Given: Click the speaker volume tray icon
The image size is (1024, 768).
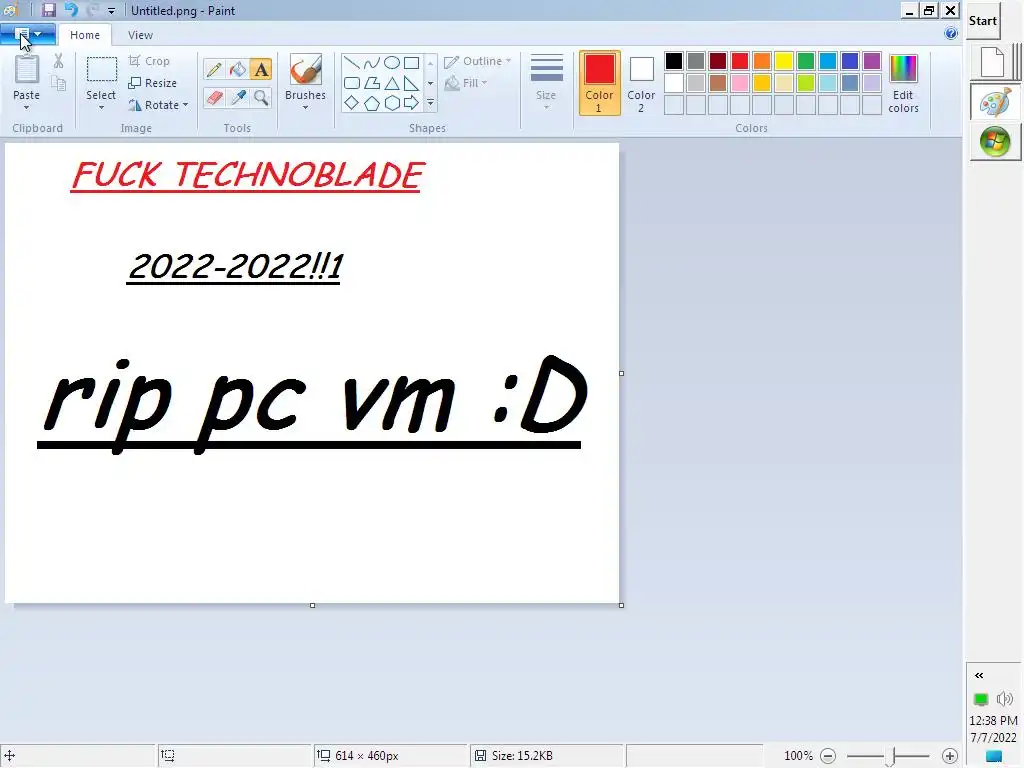Looking at the screenshot, I should pyautogui.click(x=1005, y=699).
